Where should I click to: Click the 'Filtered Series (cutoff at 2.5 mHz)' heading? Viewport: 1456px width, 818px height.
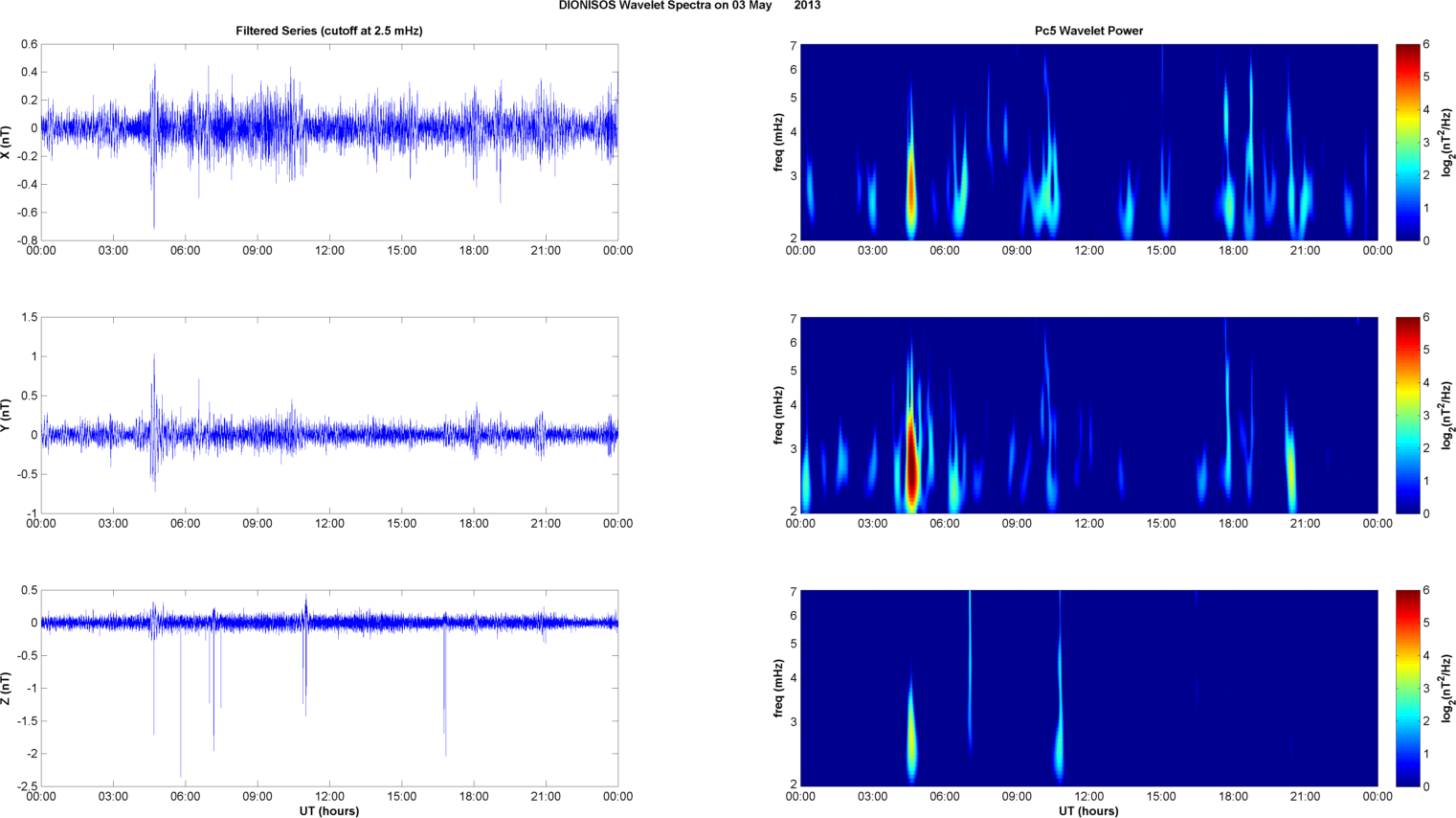pos(329,31)
